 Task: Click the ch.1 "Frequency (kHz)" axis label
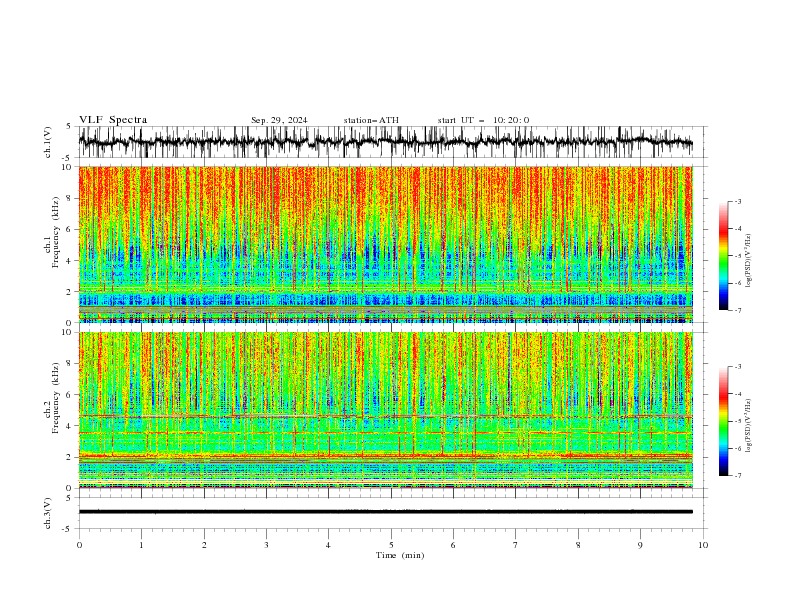pyautogui.click(x=56, y=232)
